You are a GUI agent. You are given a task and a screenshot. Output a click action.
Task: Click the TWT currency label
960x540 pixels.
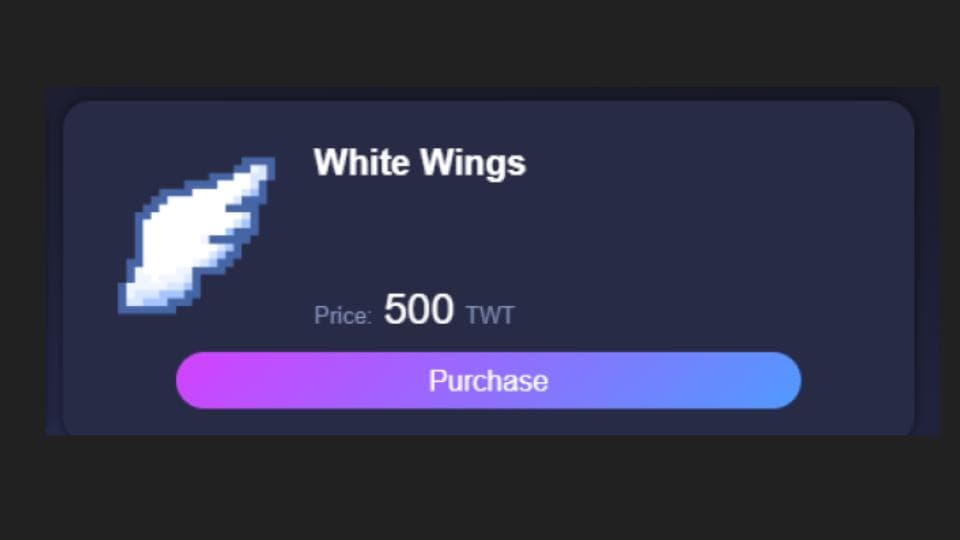(x=490, y=316)
